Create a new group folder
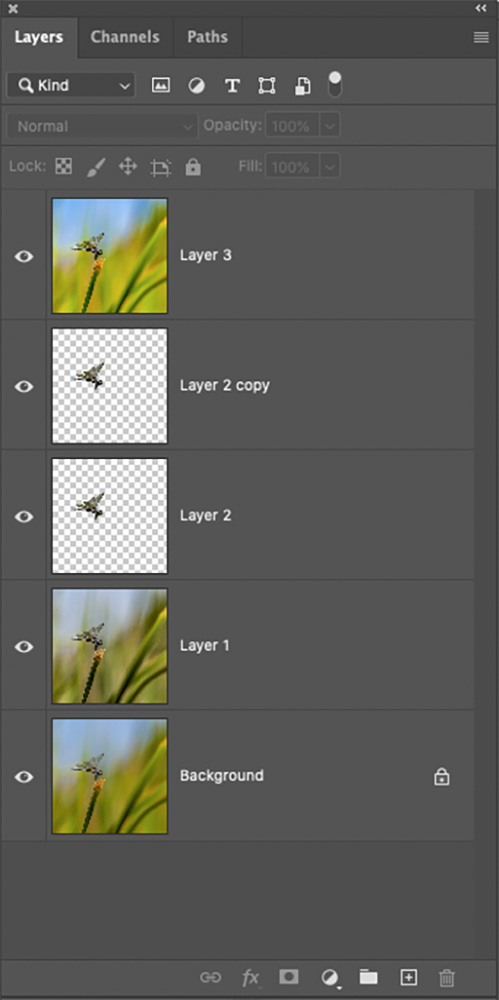 pos(368,976)
